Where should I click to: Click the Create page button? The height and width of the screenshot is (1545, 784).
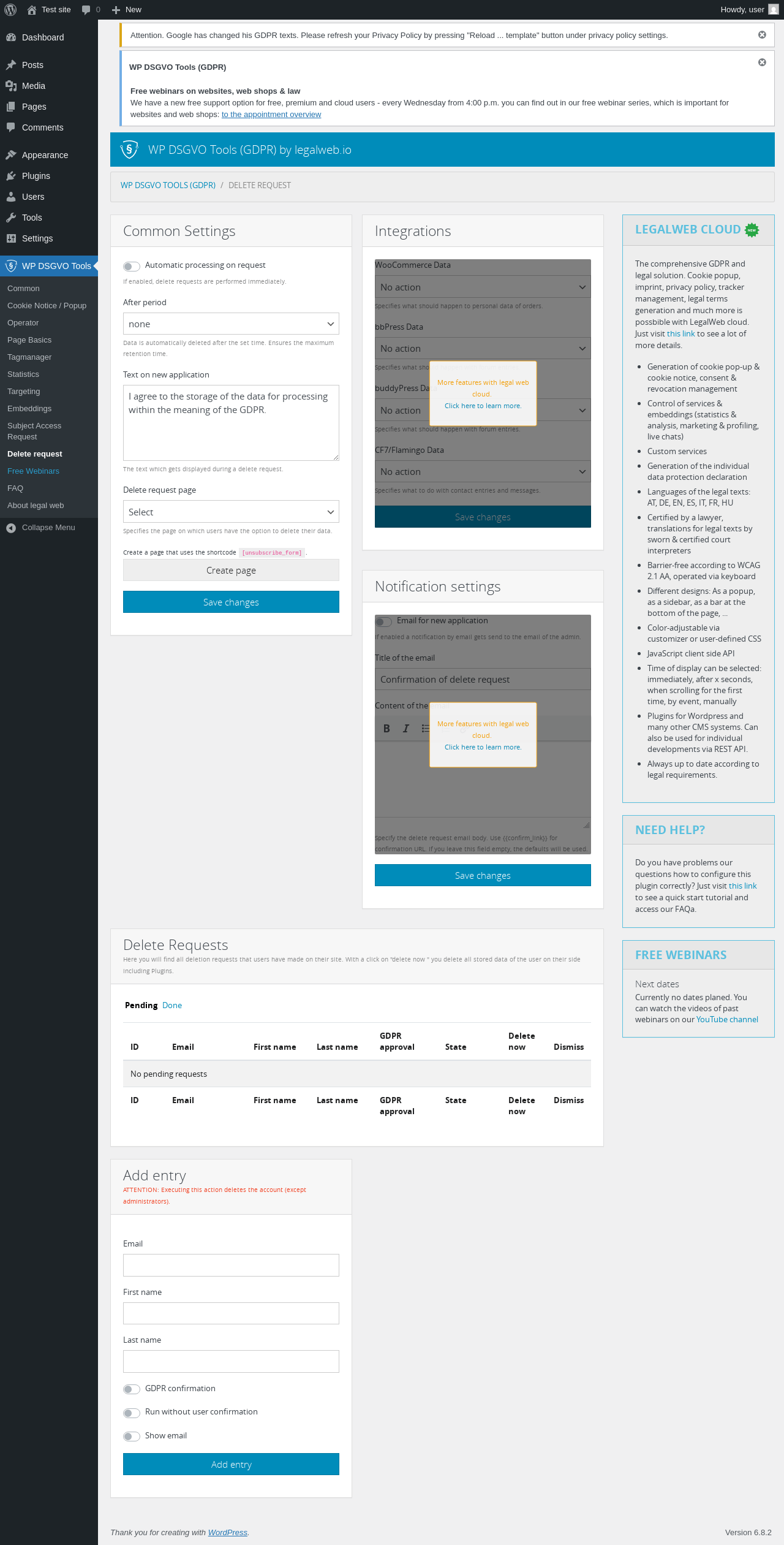pyautogui.click(x=231, y=570)
